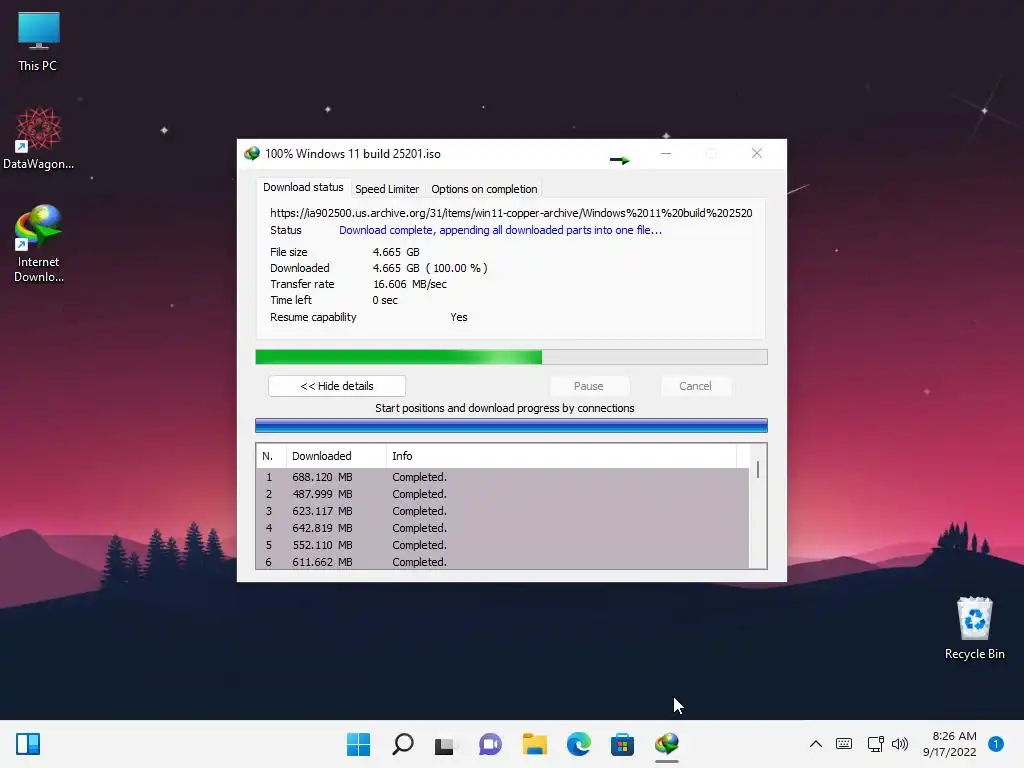Image resolution: width=1024 pixels, height=768 pixels.
Task: Click Internet Download Manager taskbar icon
Action: (666, 744)
